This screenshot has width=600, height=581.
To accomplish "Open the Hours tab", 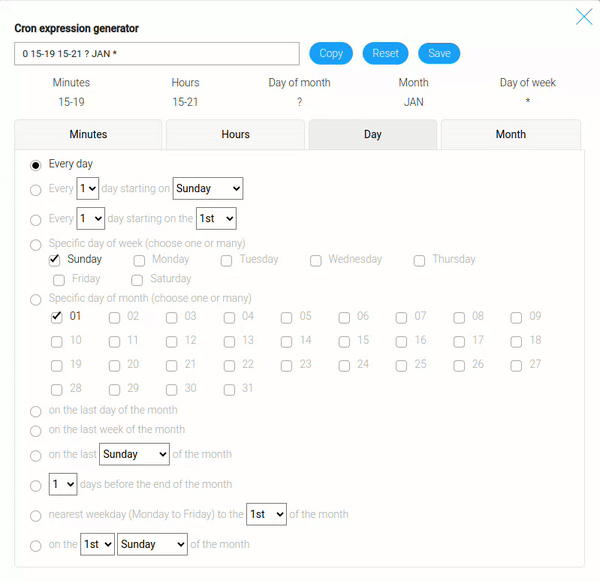I will click(x=235, y=135).
